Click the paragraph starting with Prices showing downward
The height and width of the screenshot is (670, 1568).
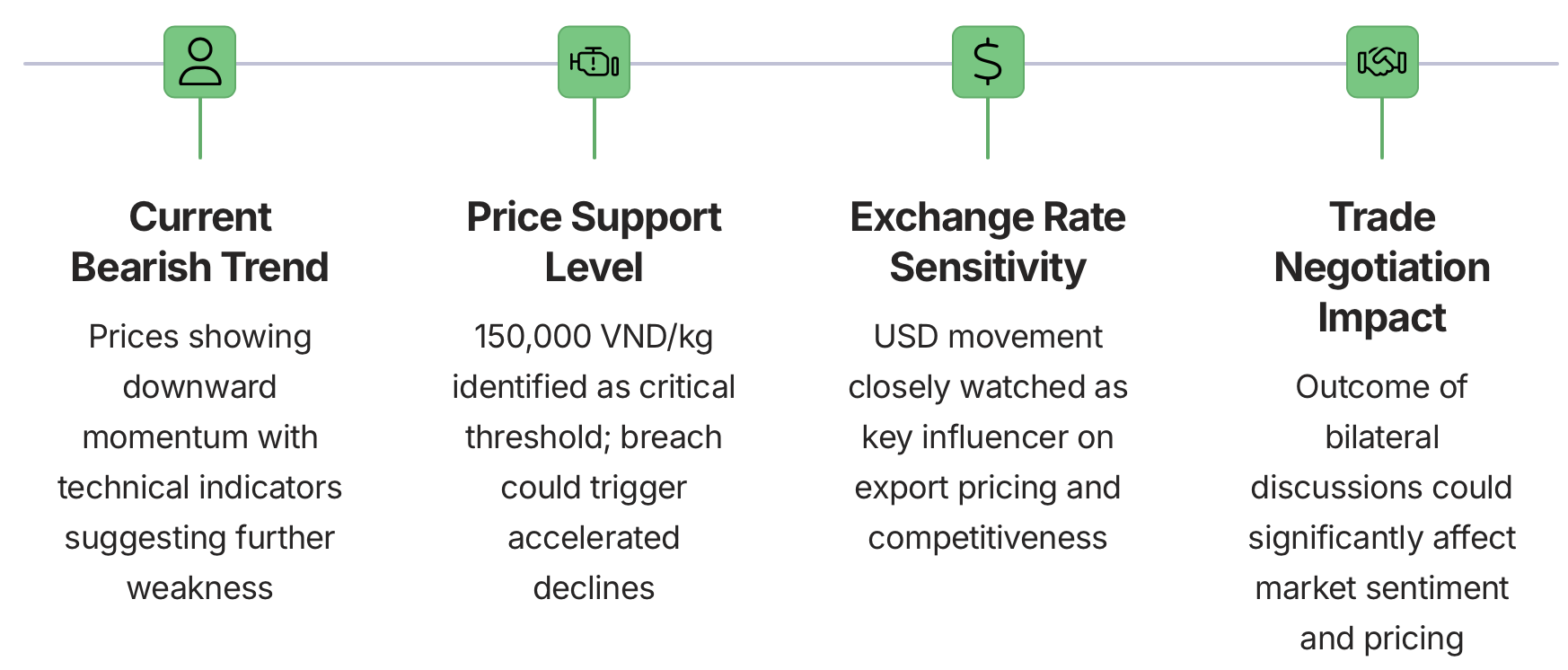199,462
